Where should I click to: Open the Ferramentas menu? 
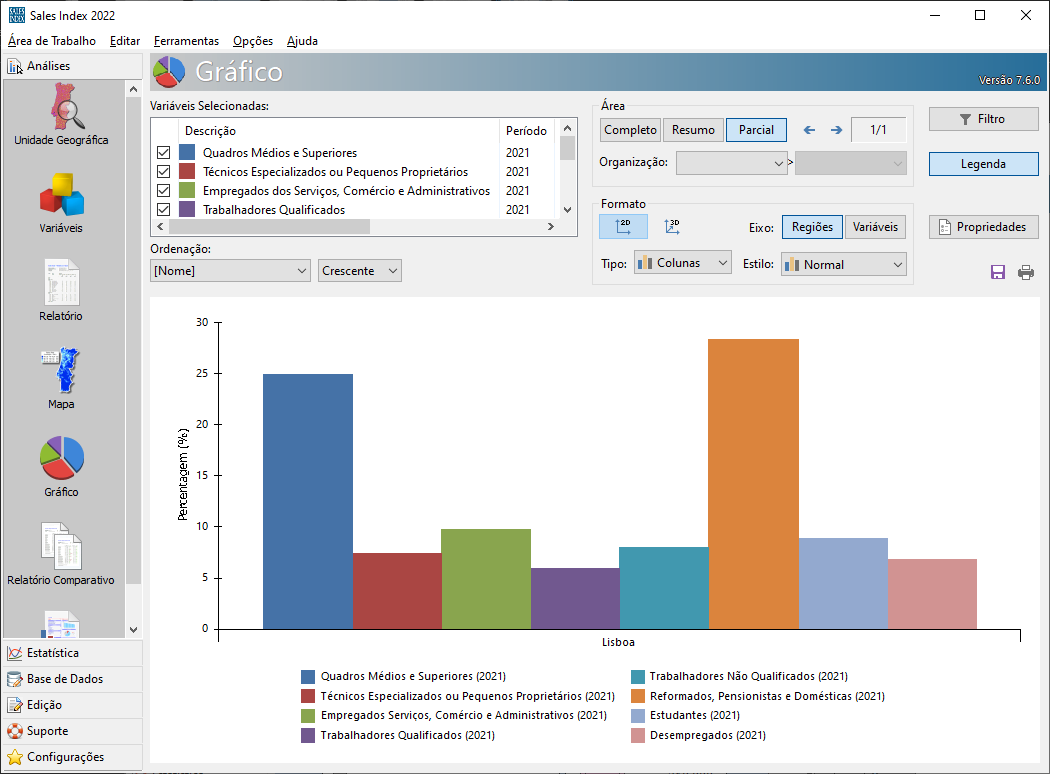click(186, 41)
